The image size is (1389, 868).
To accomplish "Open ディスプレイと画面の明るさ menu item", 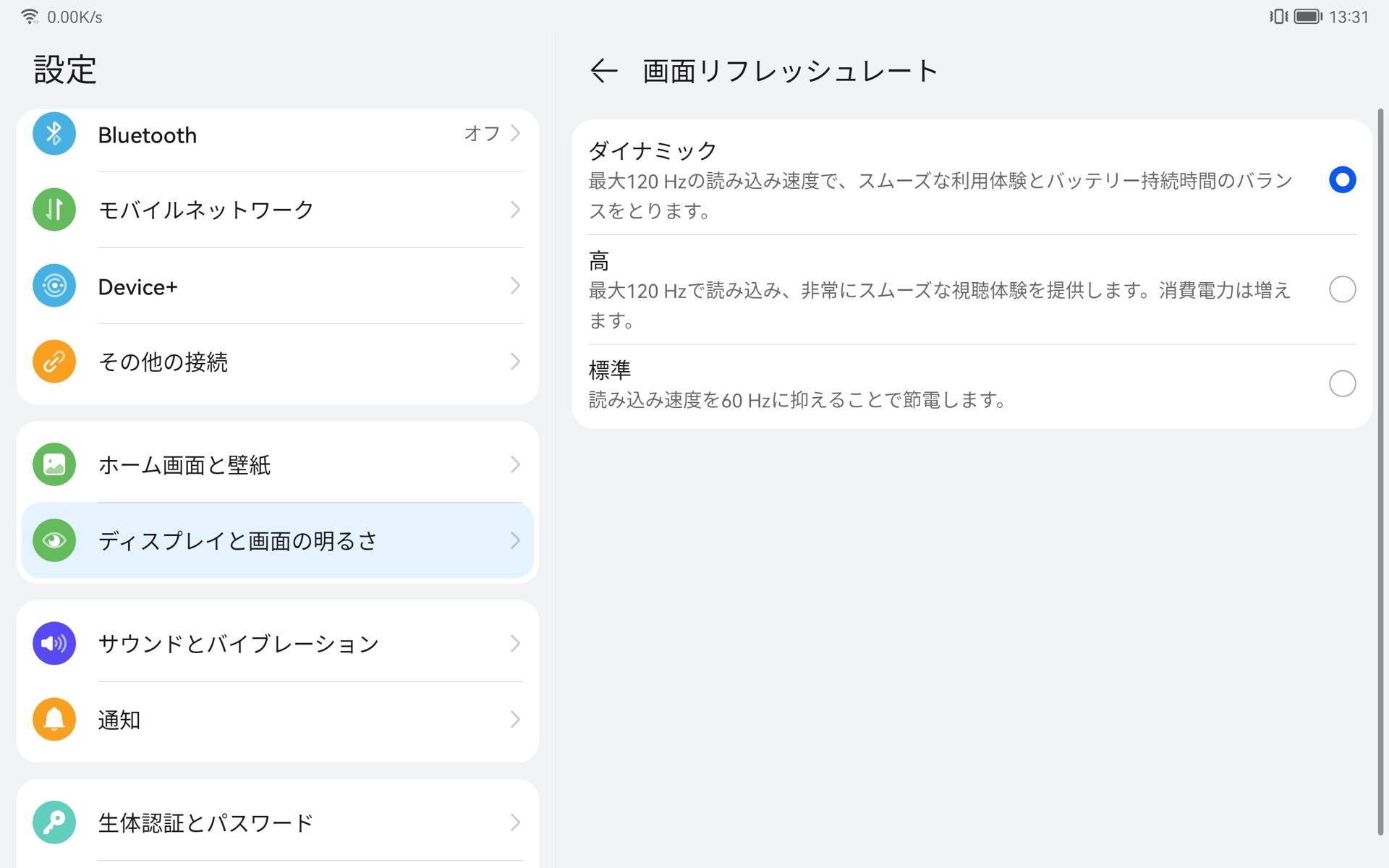I will [x=237, y=540].
